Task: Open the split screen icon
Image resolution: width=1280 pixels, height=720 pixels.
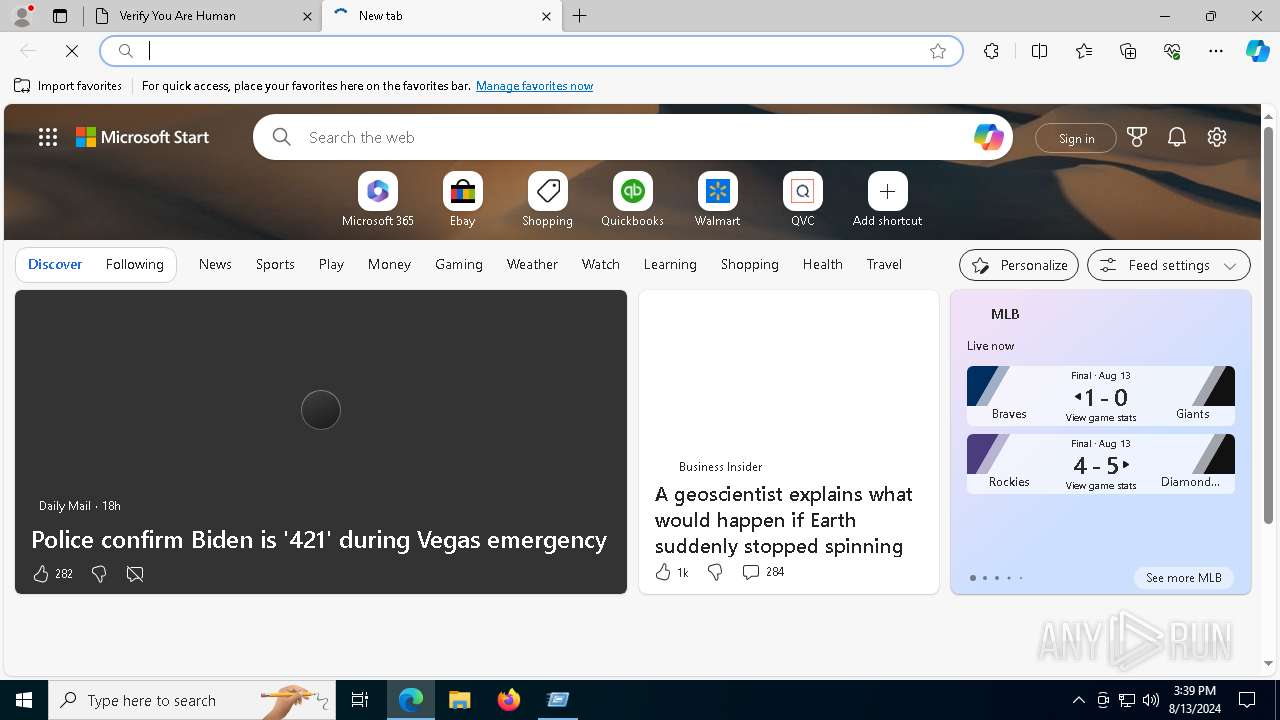Action: point(1039,51)
